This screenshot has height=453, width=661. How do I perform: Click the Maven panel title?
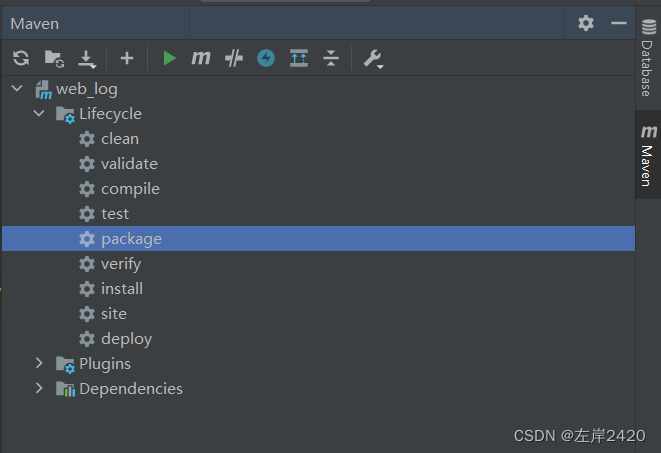click(35, 24)
